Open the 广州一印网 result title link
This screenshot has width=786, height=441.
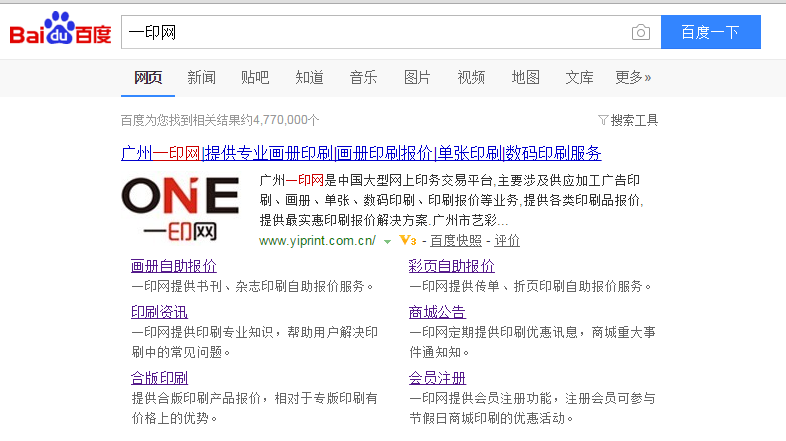pos(361,153)
